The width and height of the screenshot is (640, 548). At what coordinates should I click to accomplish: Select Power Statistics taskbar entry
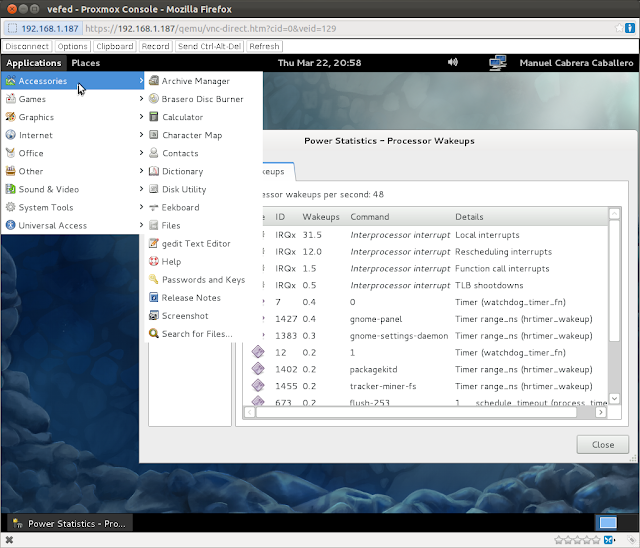coord(69,523)
